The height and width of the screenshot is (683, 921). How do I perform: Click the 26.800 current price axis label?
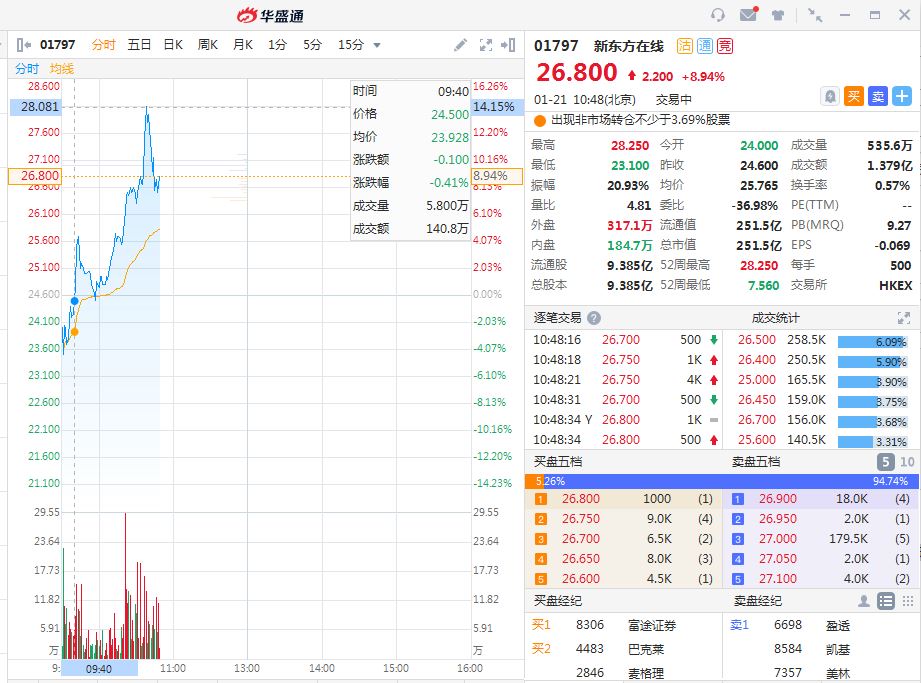pos(35,176)
